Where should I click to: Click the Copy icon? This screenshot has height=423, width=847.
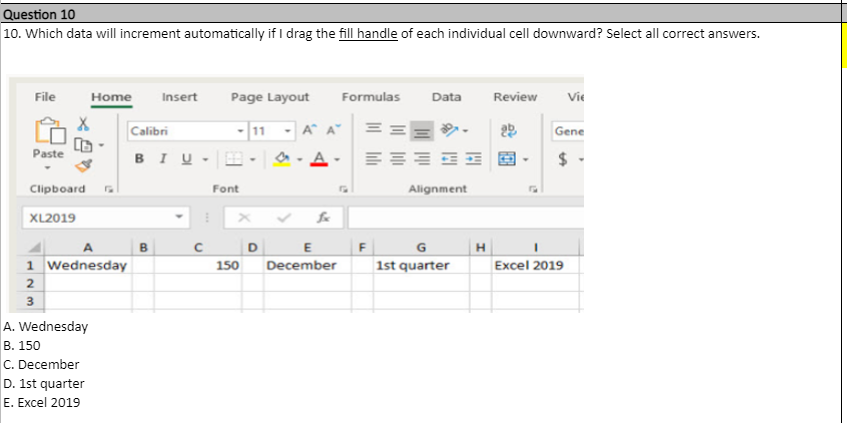pyautogui.click(x=83, y=144)
